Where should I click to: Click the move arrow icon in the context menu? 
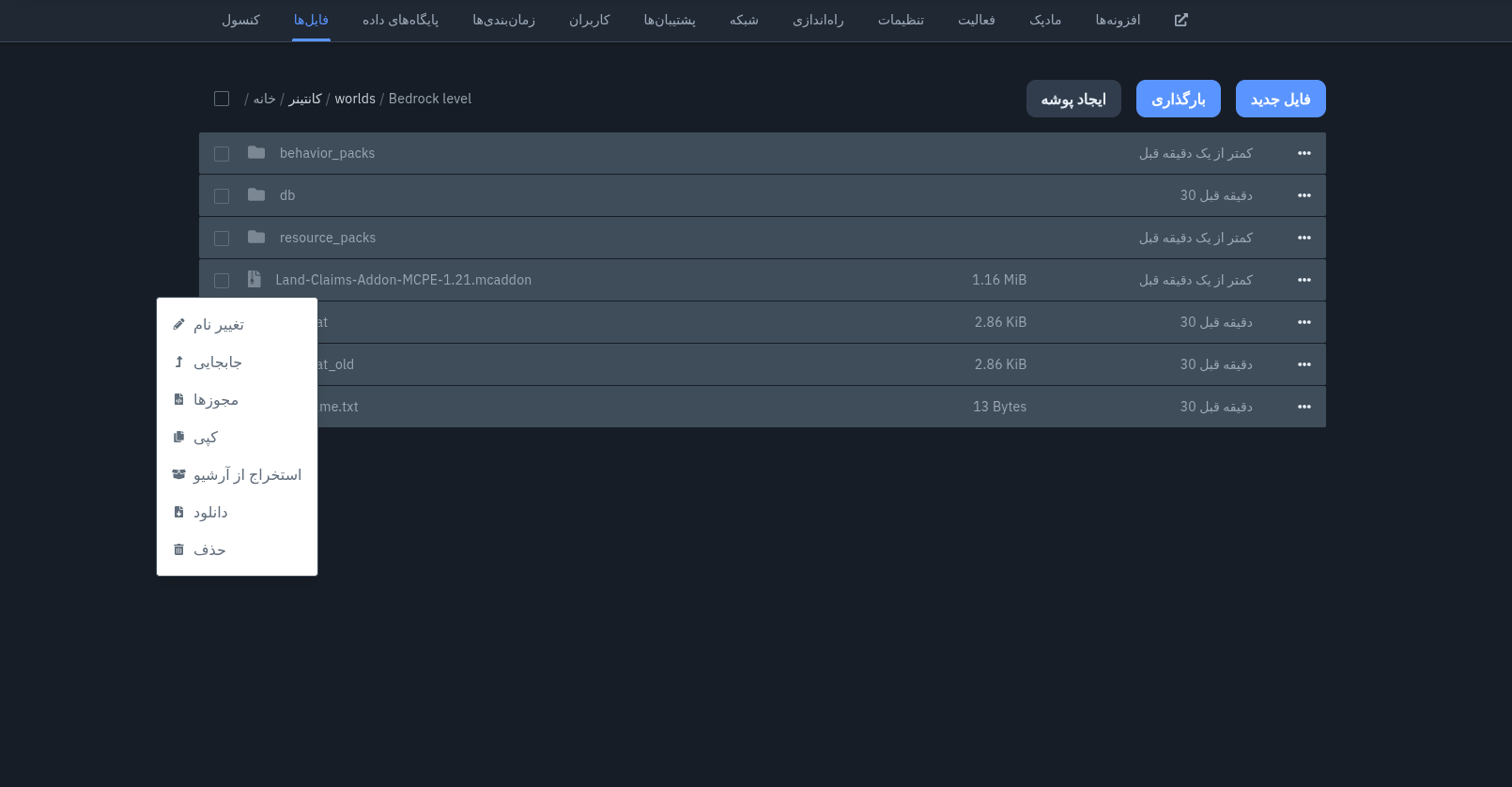pyautogui.click(x=179, y=362)
